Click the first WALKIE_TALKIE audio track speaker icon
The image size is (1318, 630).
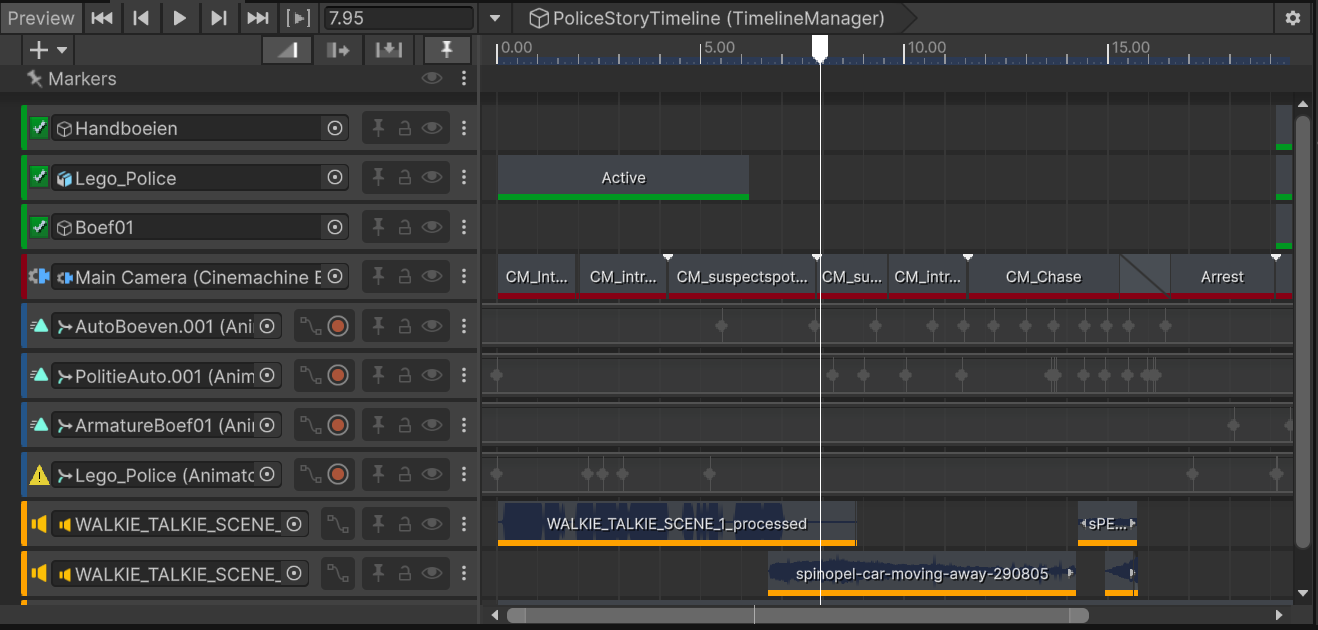(x=39, y=524)
